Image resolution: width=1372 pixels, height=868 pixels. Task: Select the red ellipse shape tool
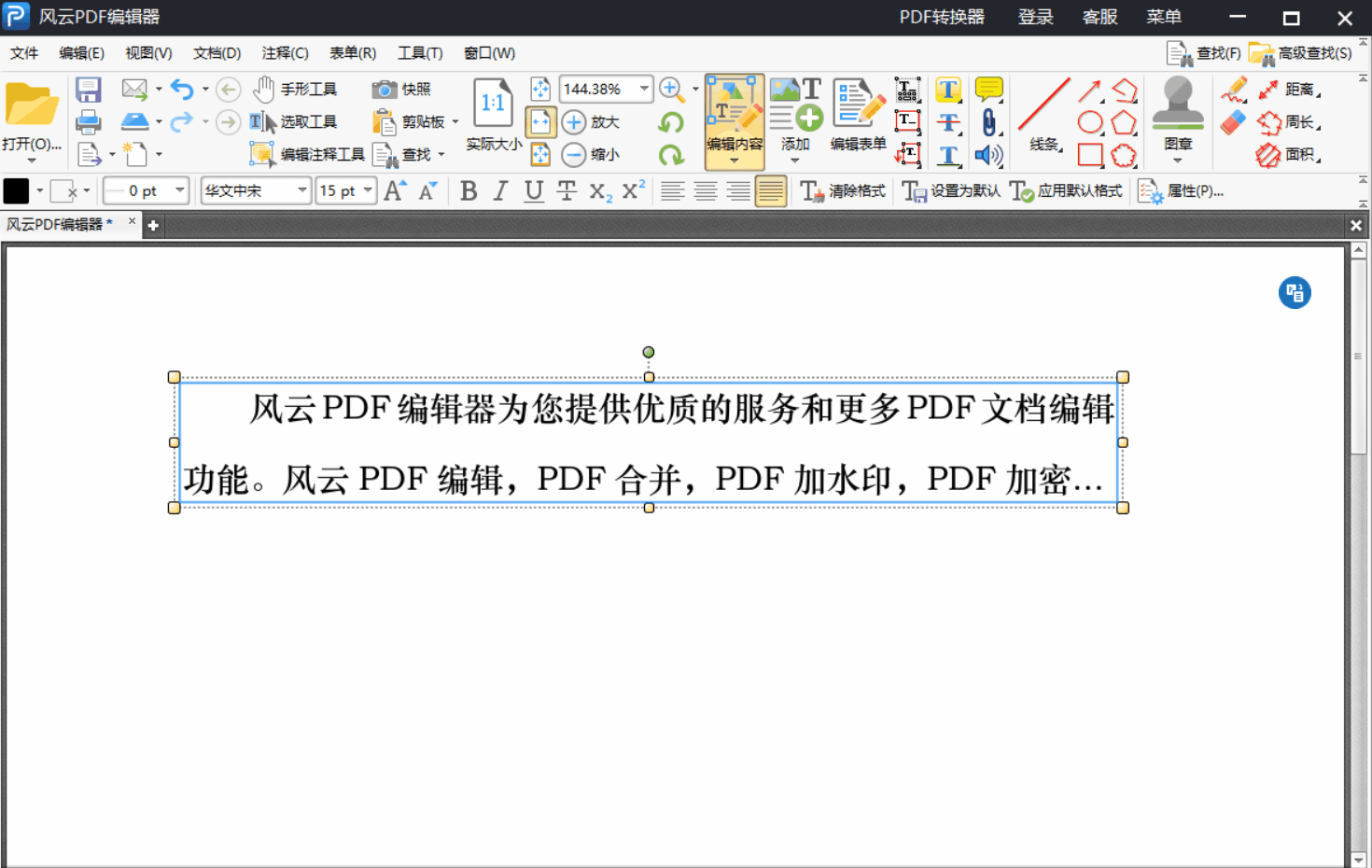tap(1090, 121)
